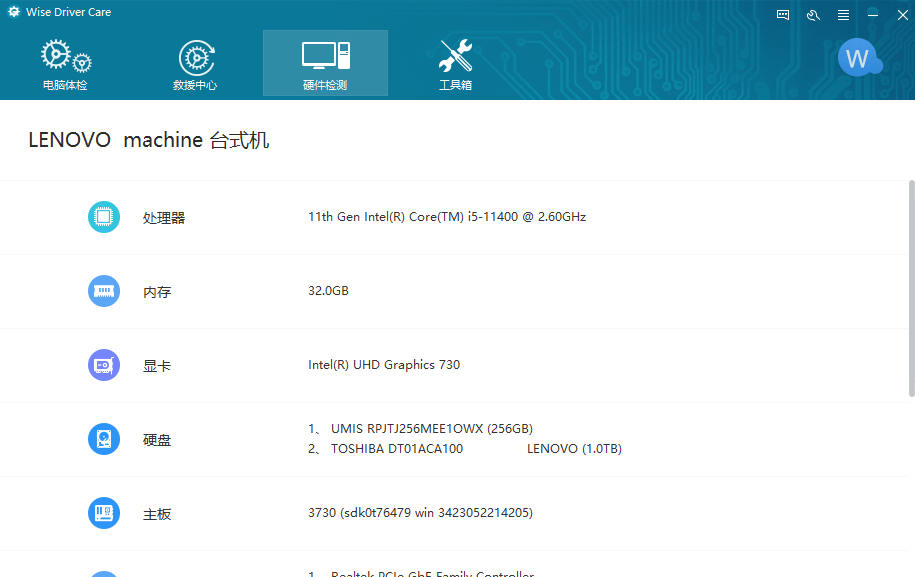Image resolution: width=915 pixels, height=577 pixels.
Task: Click the 内存 memory icon
Action: [104, 291]
